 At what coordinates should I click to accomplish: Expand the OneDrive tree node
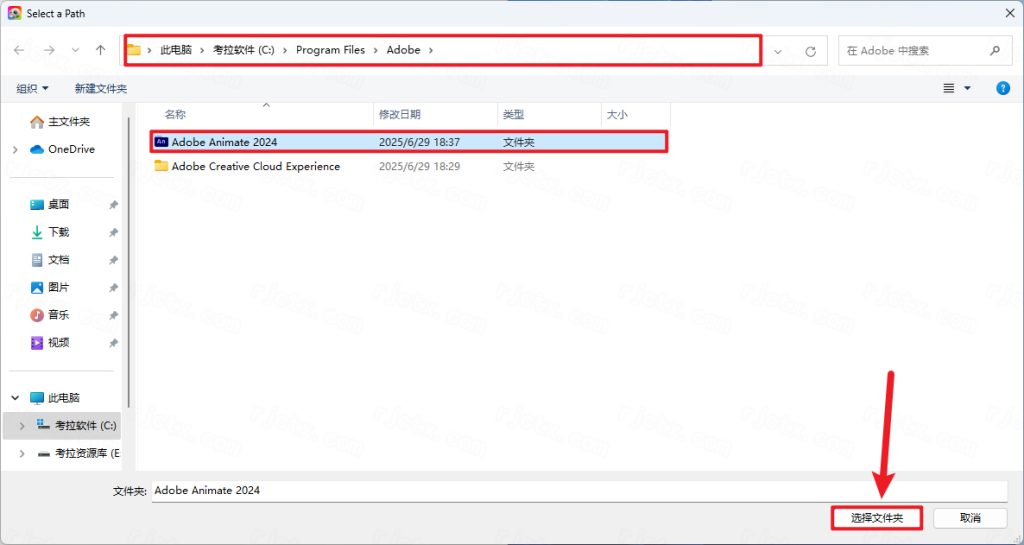pyautogui.click(x=15, y=149)
